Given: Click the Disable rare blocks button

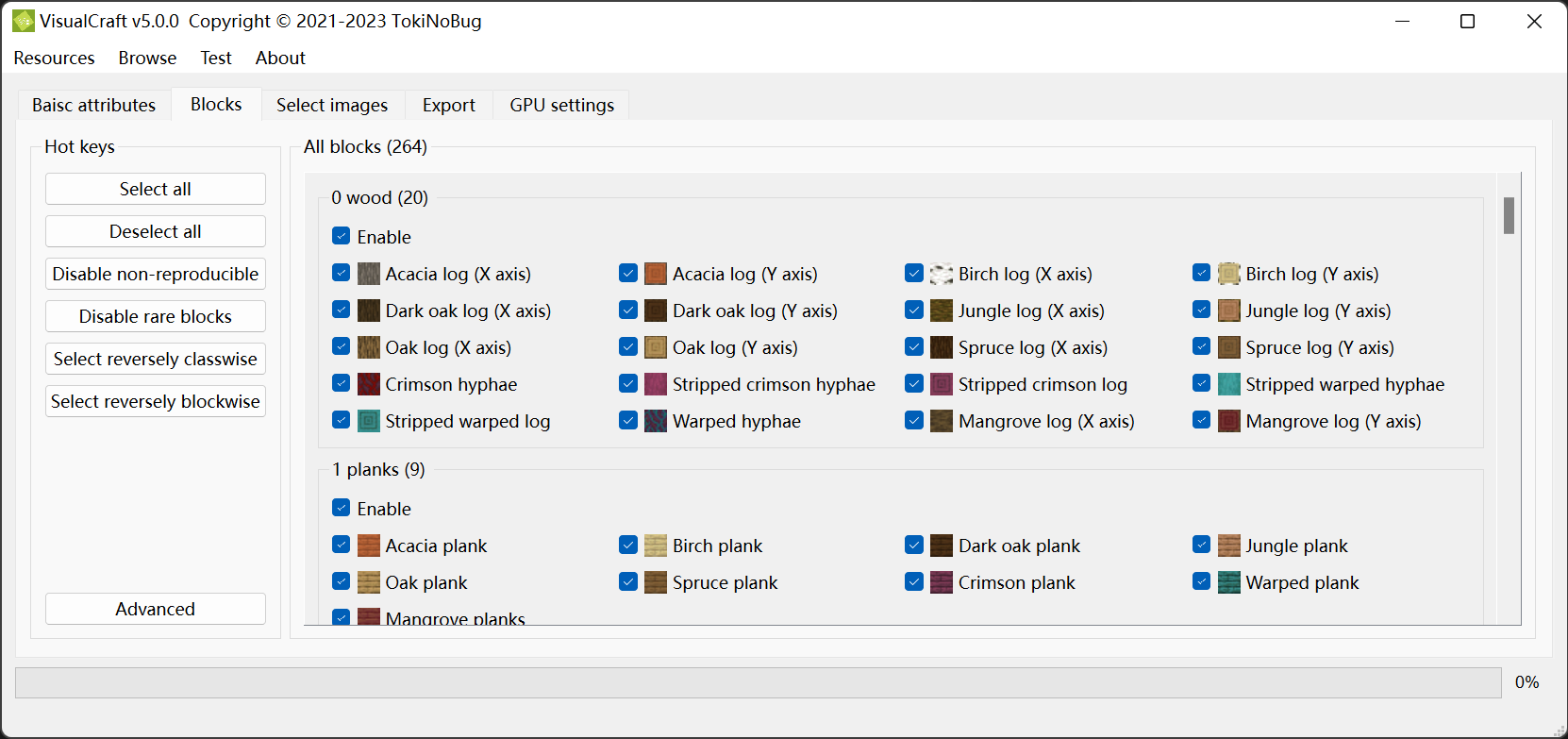Looking at the screenshot, I should 156,316.
